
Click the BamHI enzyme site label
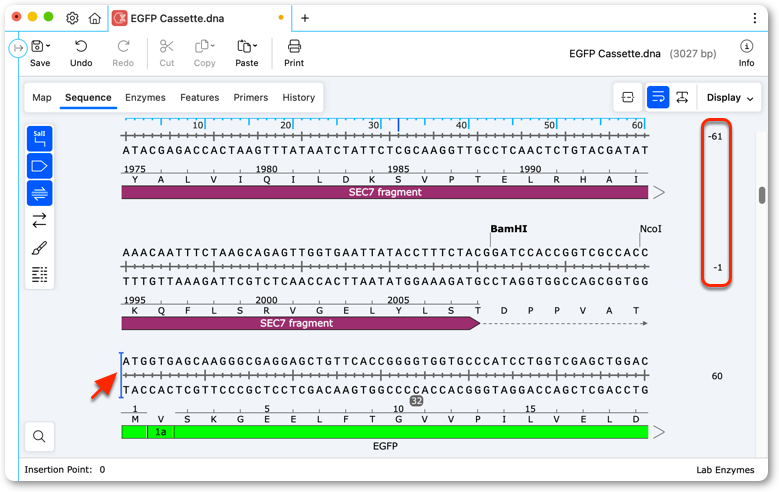tap(509, 229)
